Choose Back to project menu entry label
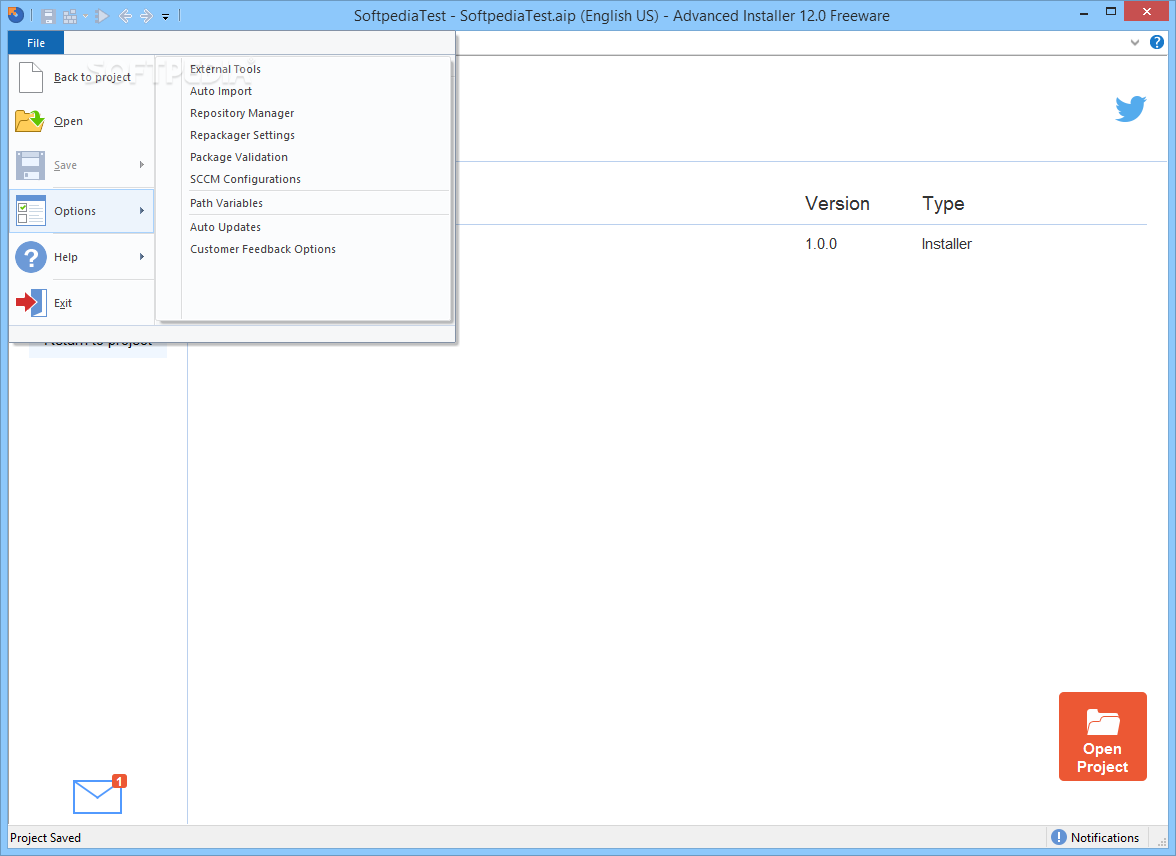Image resolution: width=1176 pixels, height=856 pixels. pos(92,77)
